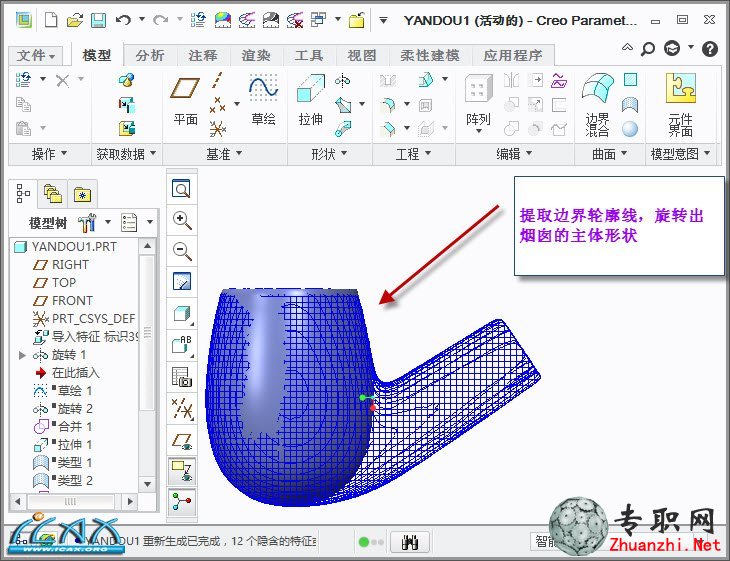
Task: Switch to Folder browser navigator tab
Action: [53, 193]
